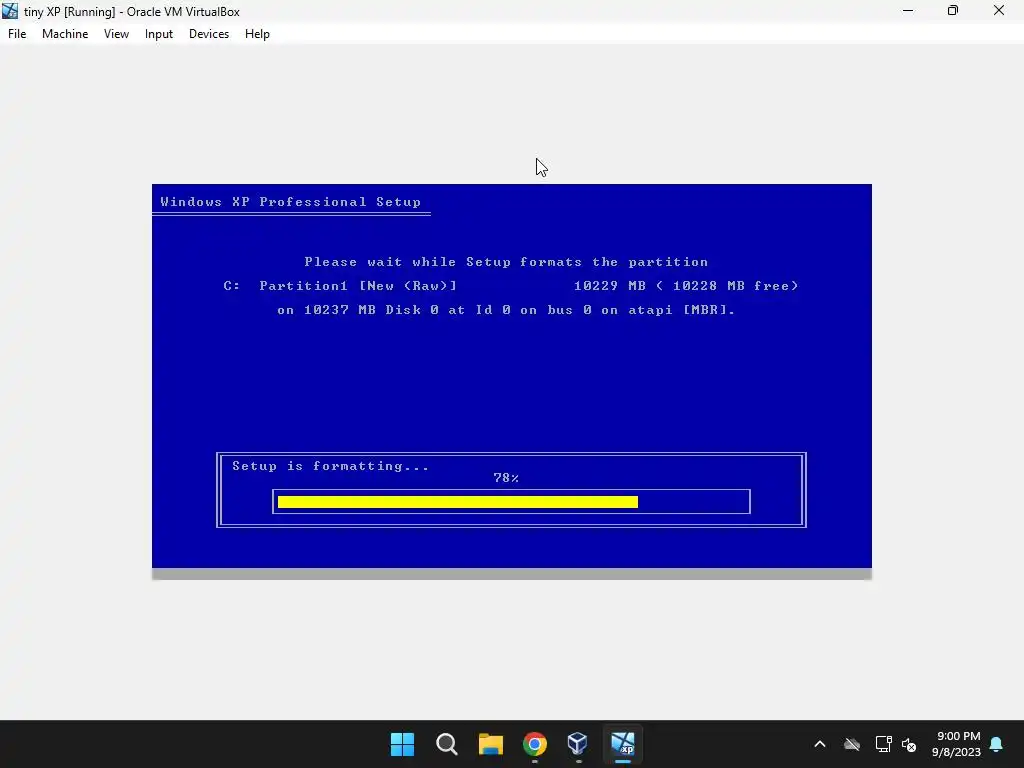Open the Help menu

[257, 34]
